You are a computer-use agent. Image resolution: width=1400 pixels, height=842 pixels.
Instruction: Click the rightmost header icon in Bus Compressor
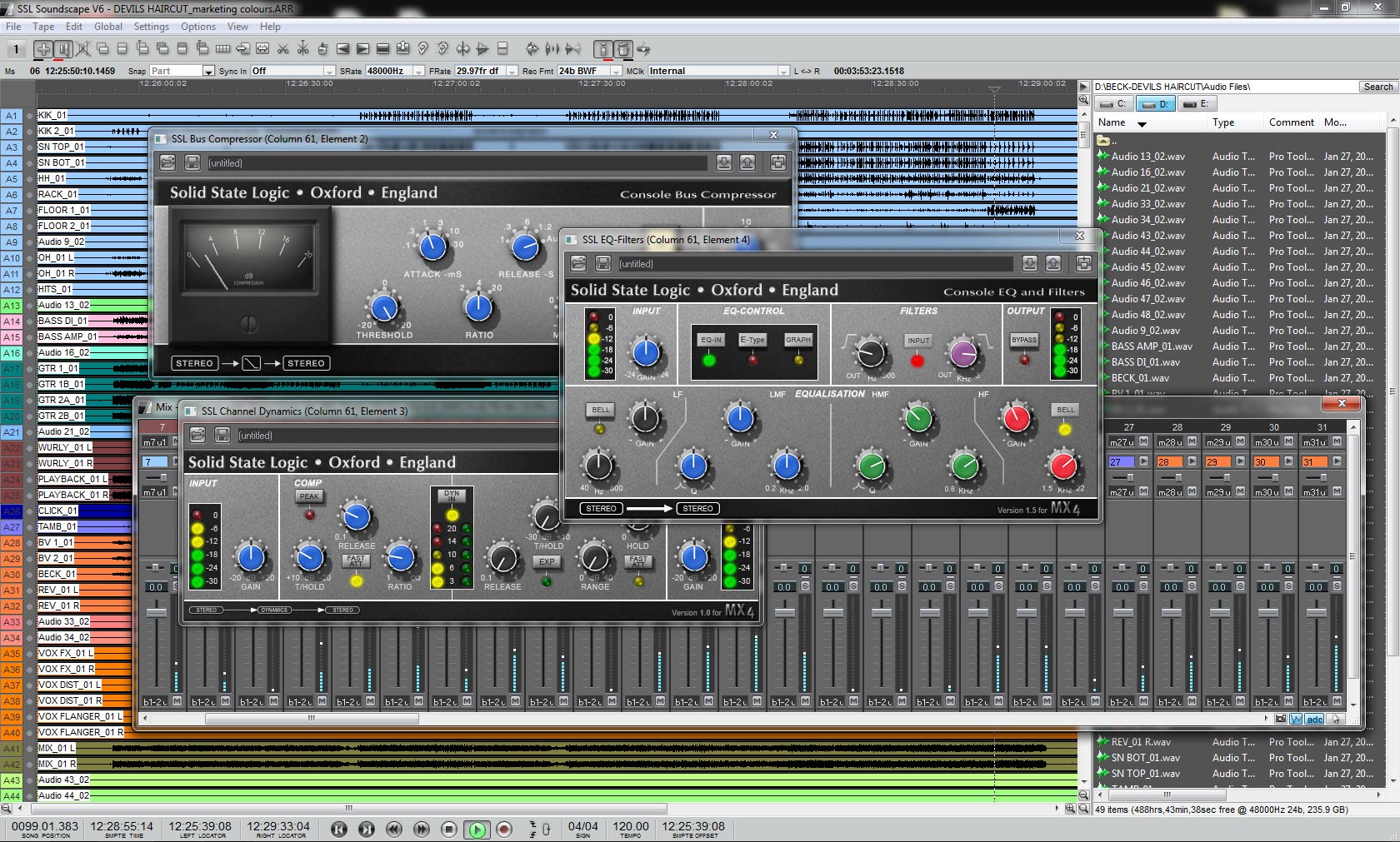coord(778,162)
